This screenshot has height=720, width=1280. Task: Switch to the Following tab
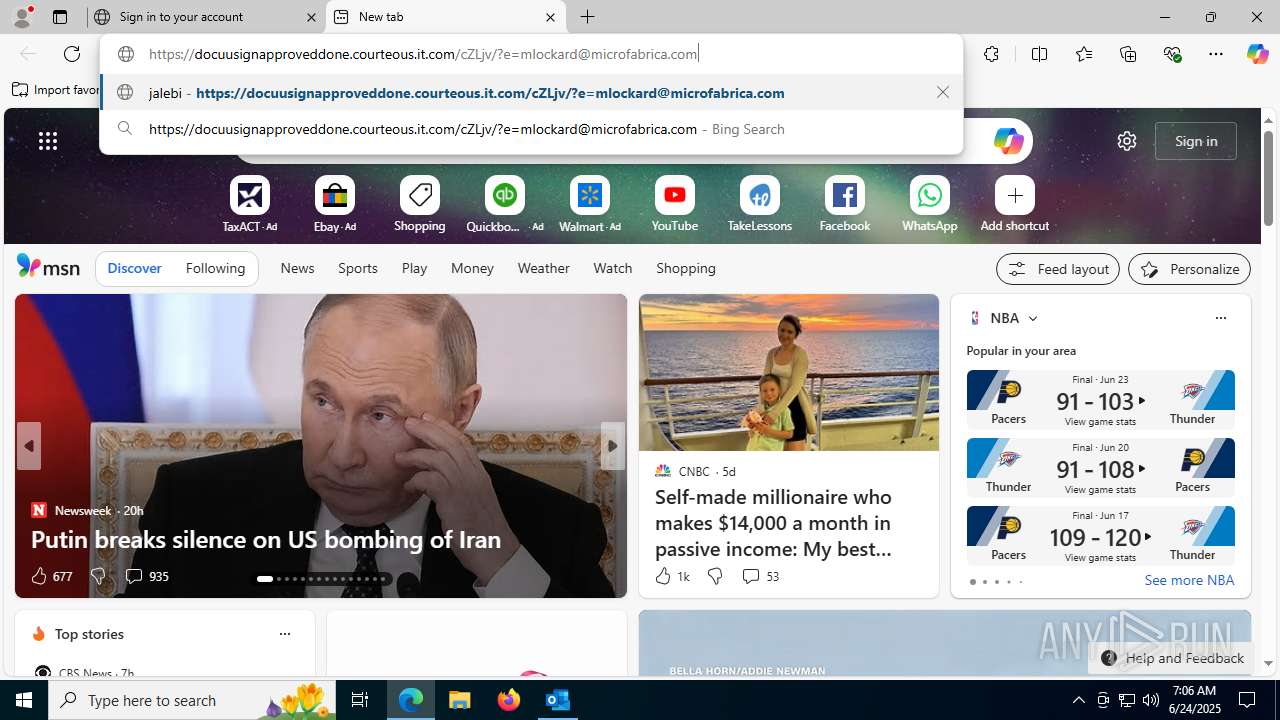pyautogui.click(x=215, y=268)
